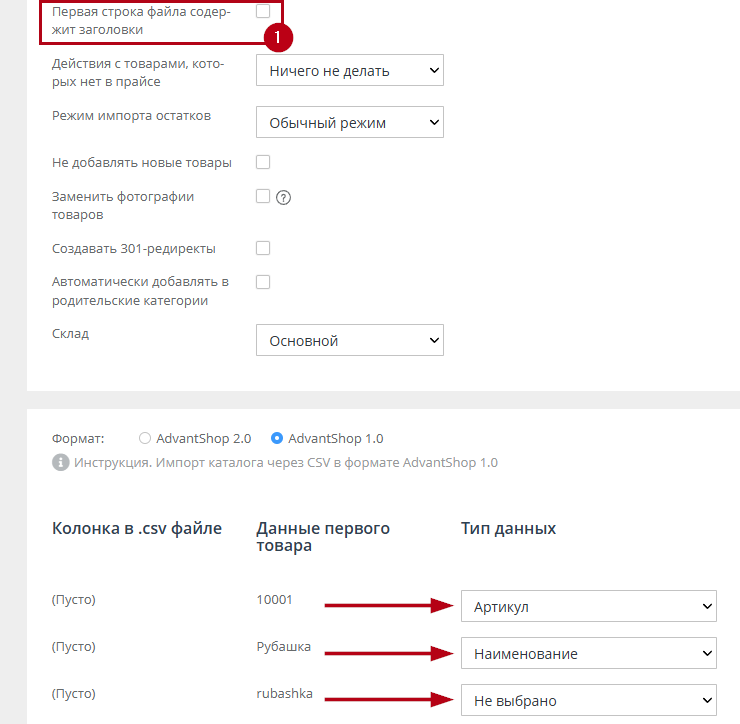This screenshot has width=740, height=724.
Task: Click the '10001' first product value
Action: click(274, 600)
